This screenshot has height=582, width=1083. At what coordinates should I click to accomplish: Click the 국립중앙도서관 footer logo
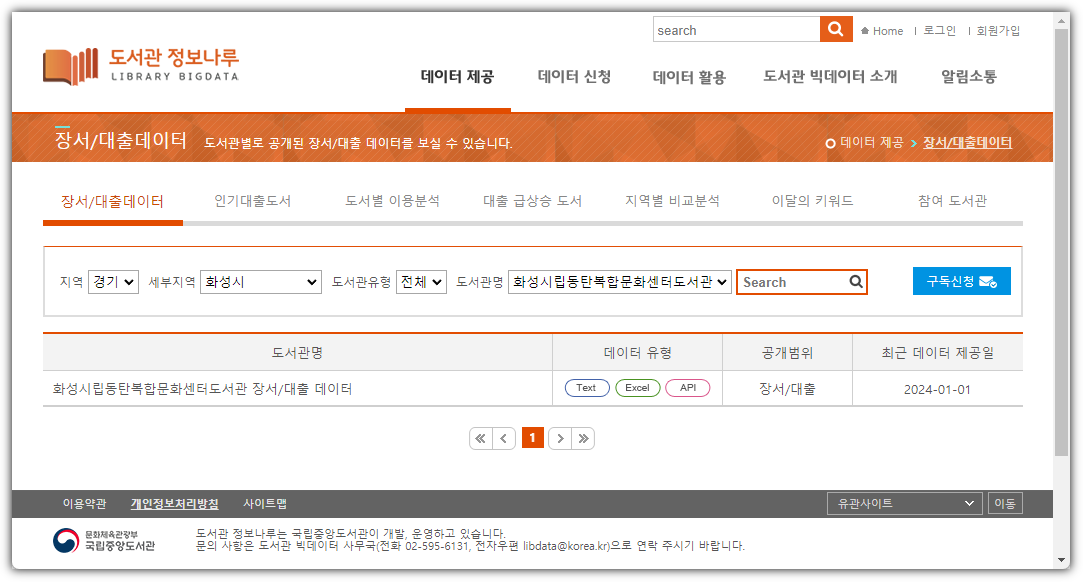104,541
